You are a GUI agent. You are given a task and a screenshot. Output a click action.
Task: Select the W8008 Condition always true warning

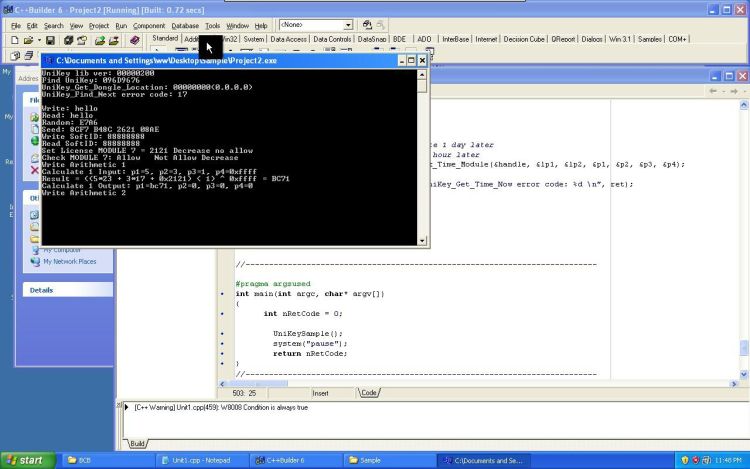[x=221, y=407]
